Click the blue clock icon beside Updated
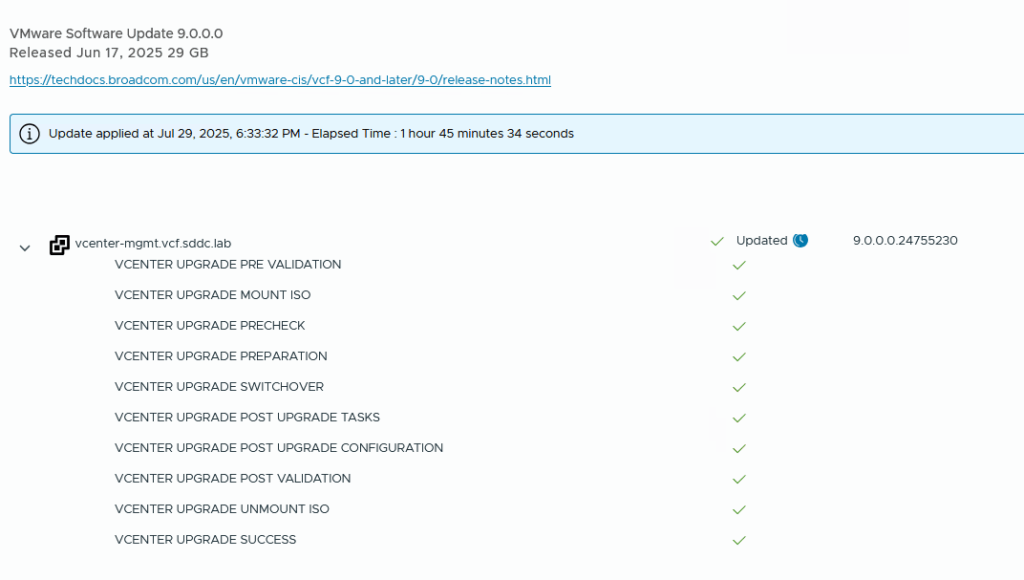The image size is (1024, 580). click(x=800, y=241)
